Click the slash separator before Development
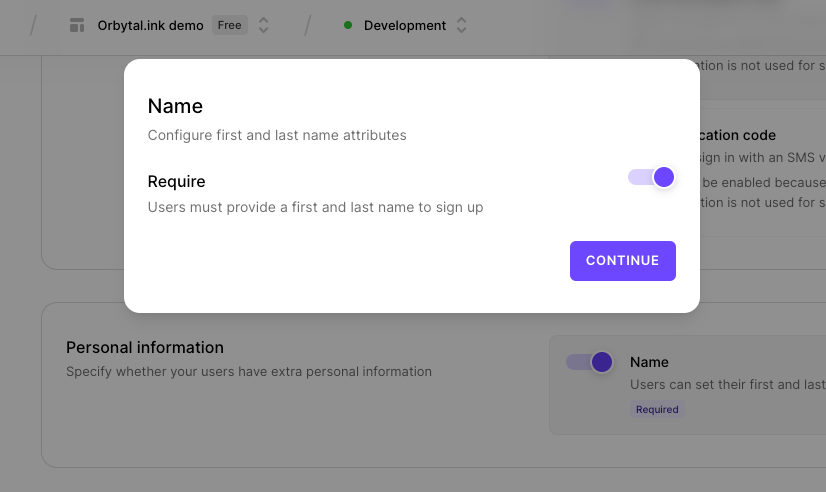Image resolution: width=826 pixels, height=492 pixels. pyautogui.click(x=308, y=26)
